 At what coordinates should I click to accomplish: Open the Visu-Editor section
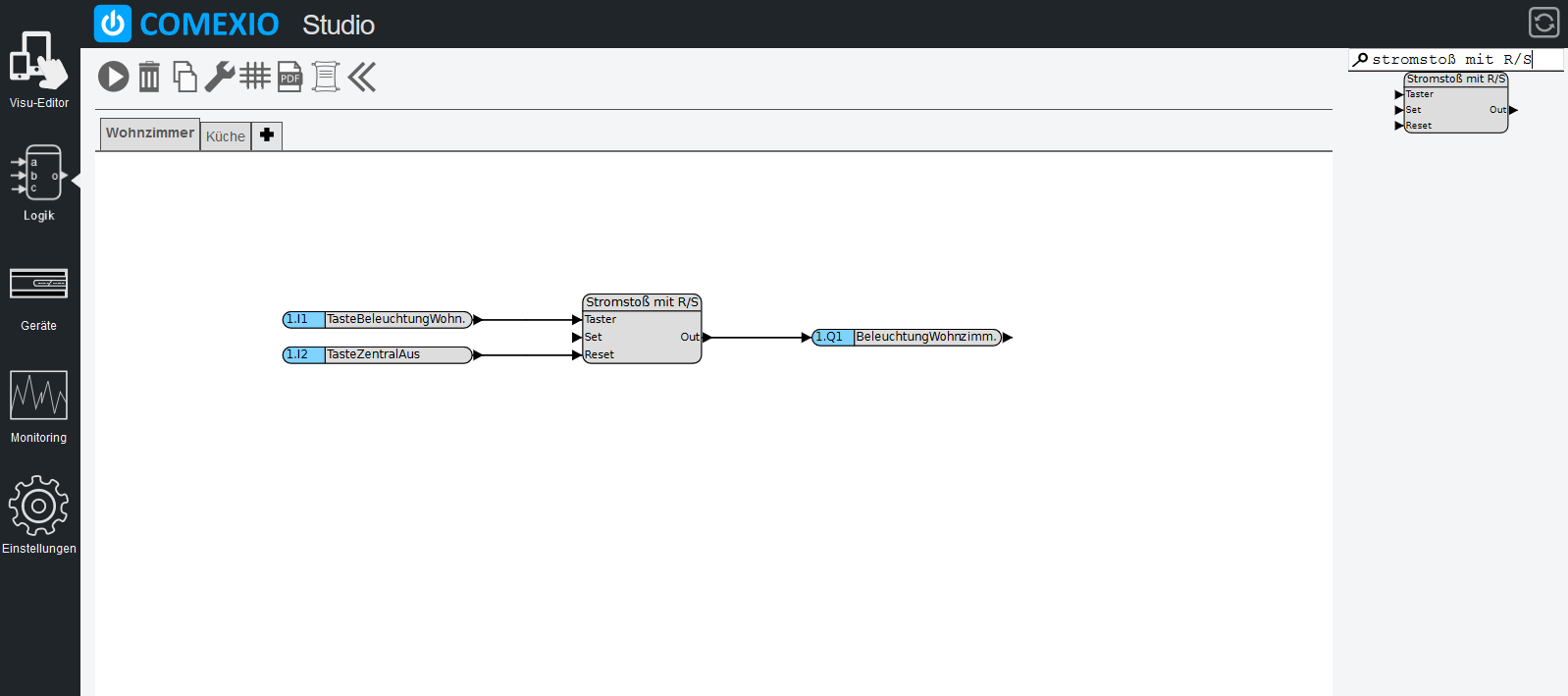39,69
